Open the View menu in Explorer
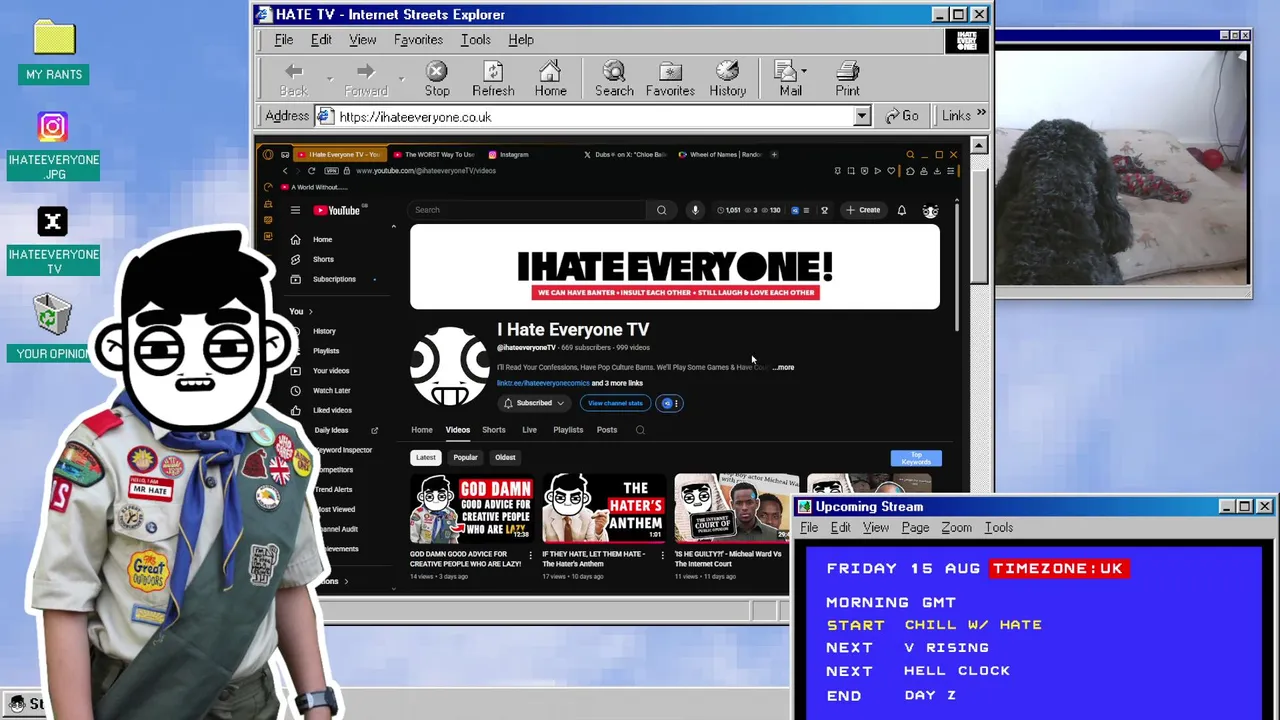The width and height of the screenshot is (1280, 720). coord(362,40)
